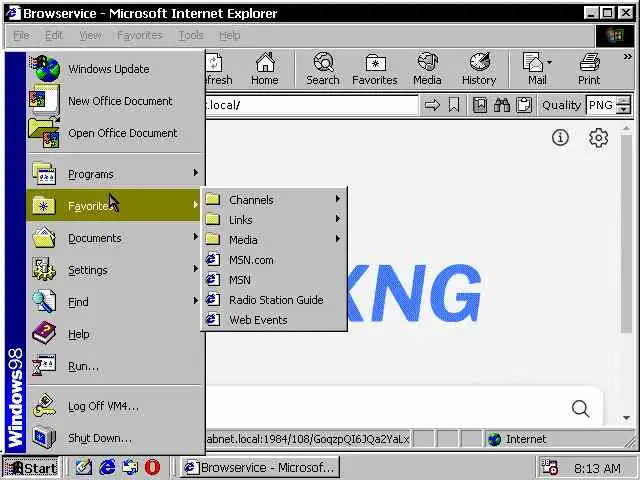Click the Refresh toolbar button
640x480 pixels.
[x=219, y=69]
